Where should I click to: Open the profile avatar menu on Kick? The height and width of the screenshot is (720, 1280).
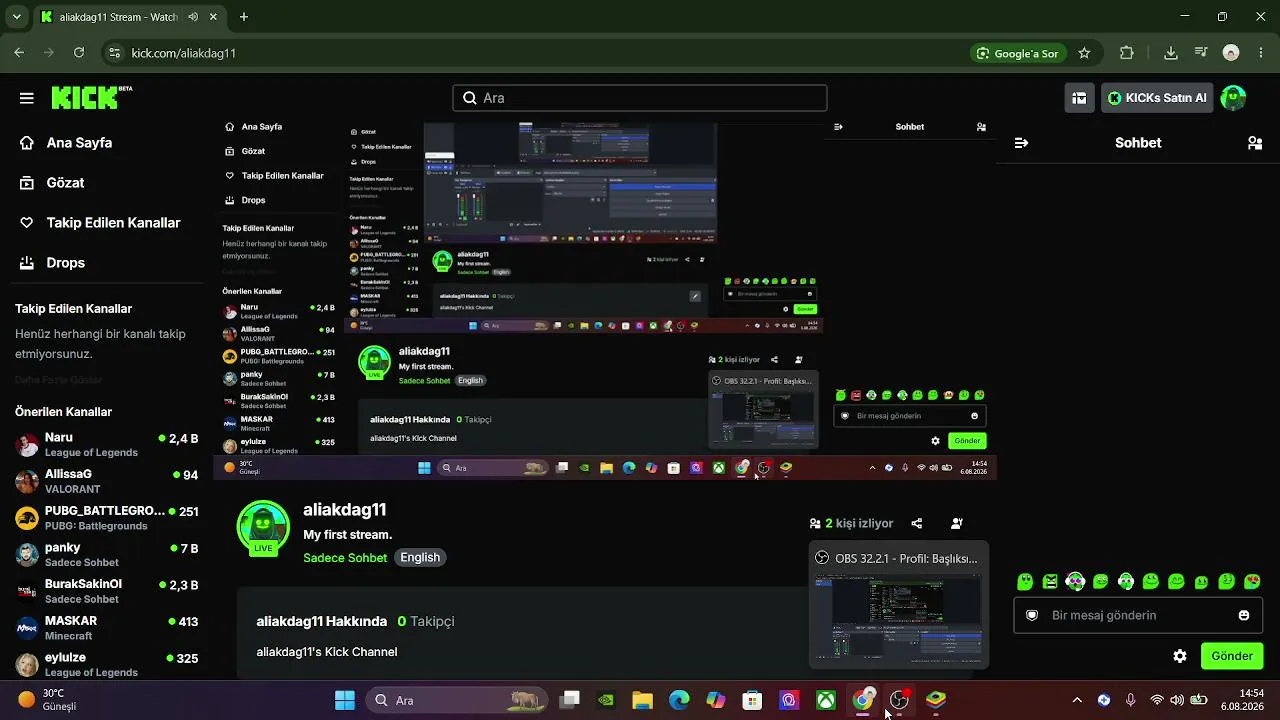click(x=1233, y=98)
